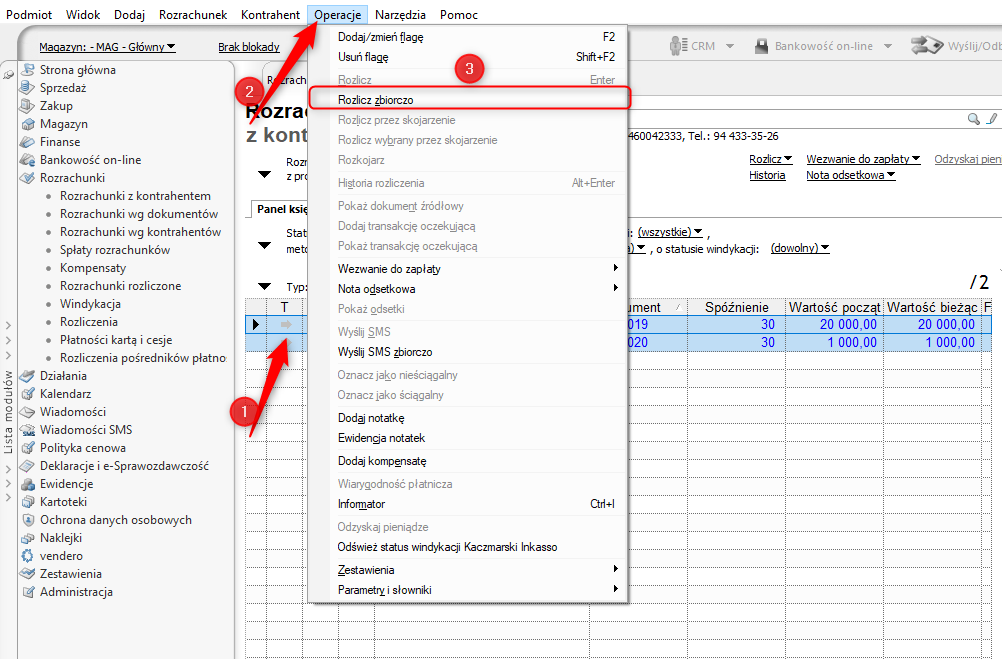Screen dimensions: 1002x659
Task: Click the Kartoteki module icon
Action: click(x=27, y=502)
